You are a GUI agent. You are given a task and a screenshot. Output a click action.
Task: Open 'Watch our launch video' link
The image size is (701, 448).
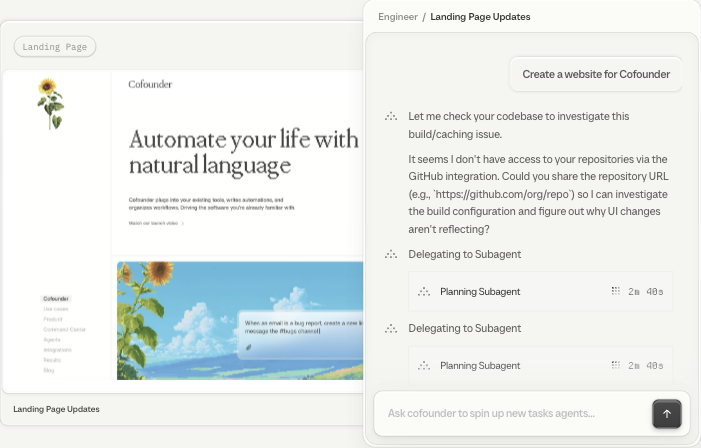click(x=153, y=223)
